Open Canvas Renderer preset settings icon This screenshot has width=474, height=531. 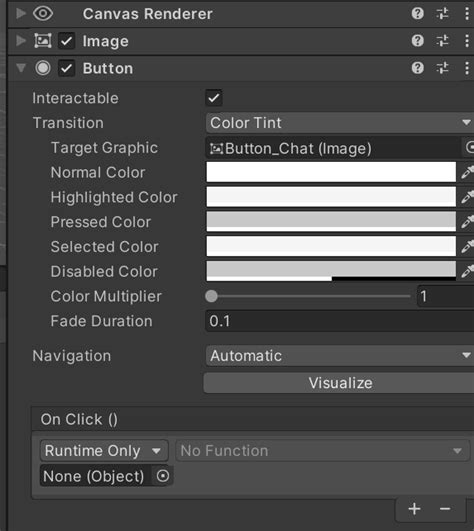coord(442,14)
